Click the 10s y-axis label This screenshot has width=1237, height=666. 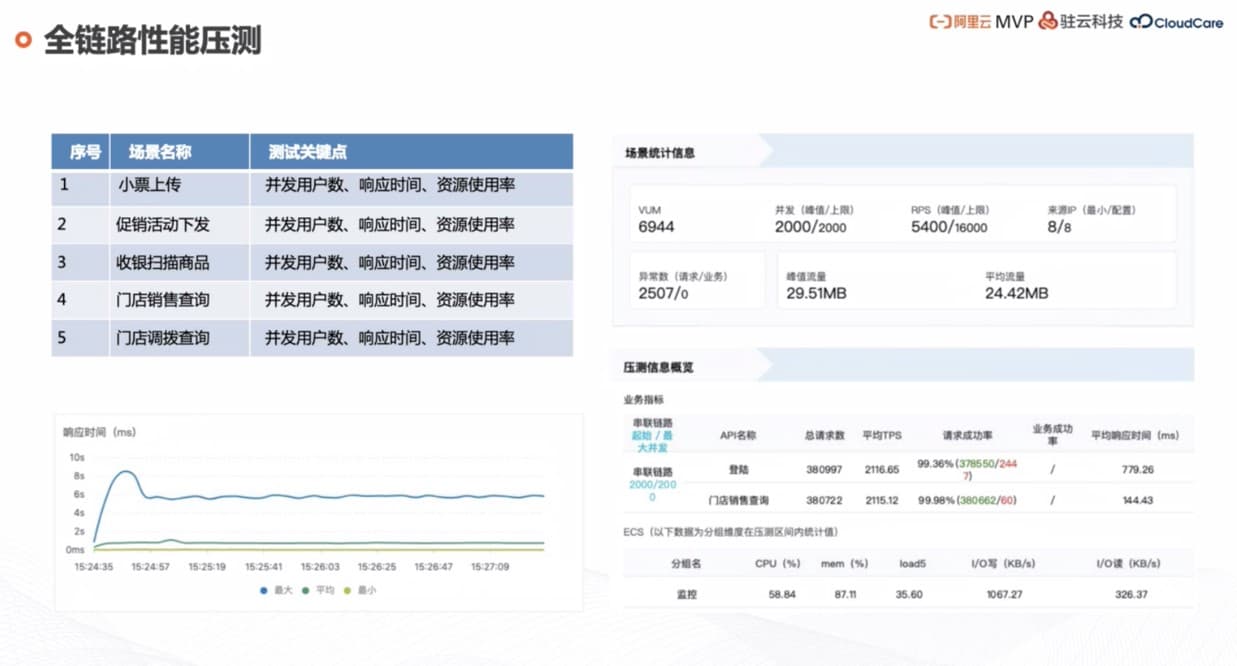[x=76, y=457]
